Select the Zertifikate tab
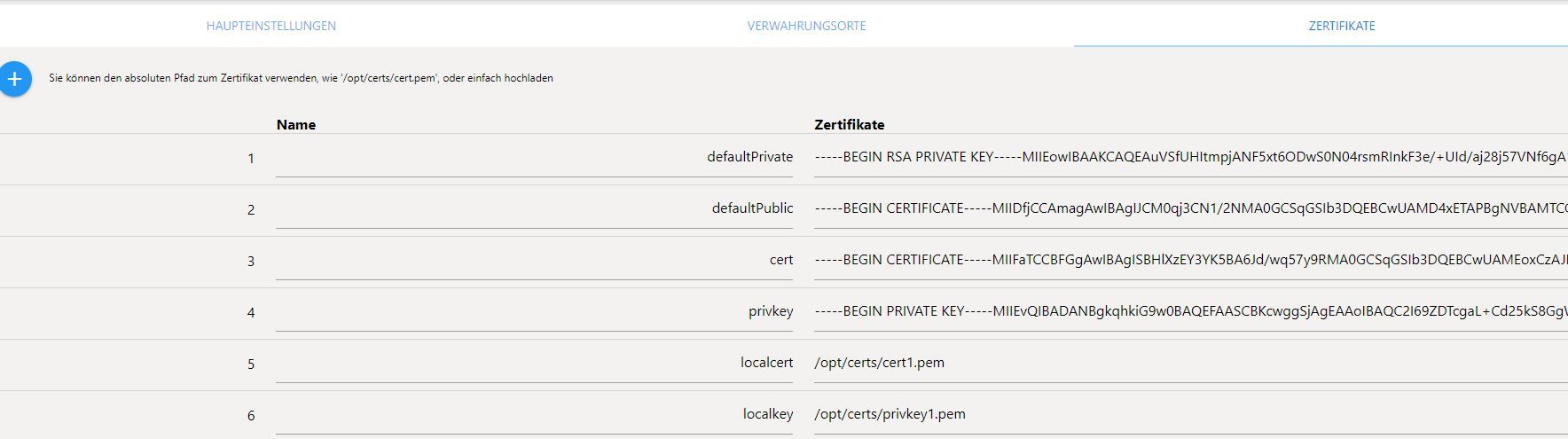Screen dimensions: 1568x439 tap(1341, 26)
